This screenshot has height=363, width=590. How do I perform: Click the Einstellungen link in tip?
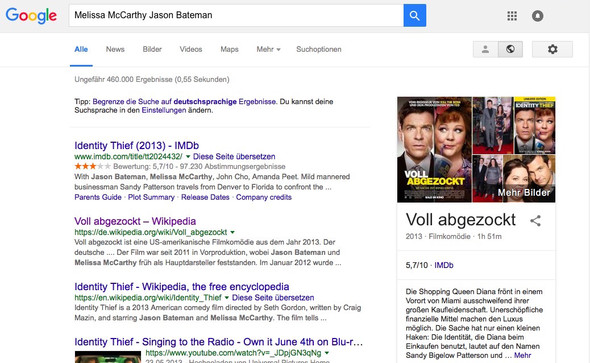(164, 110)
